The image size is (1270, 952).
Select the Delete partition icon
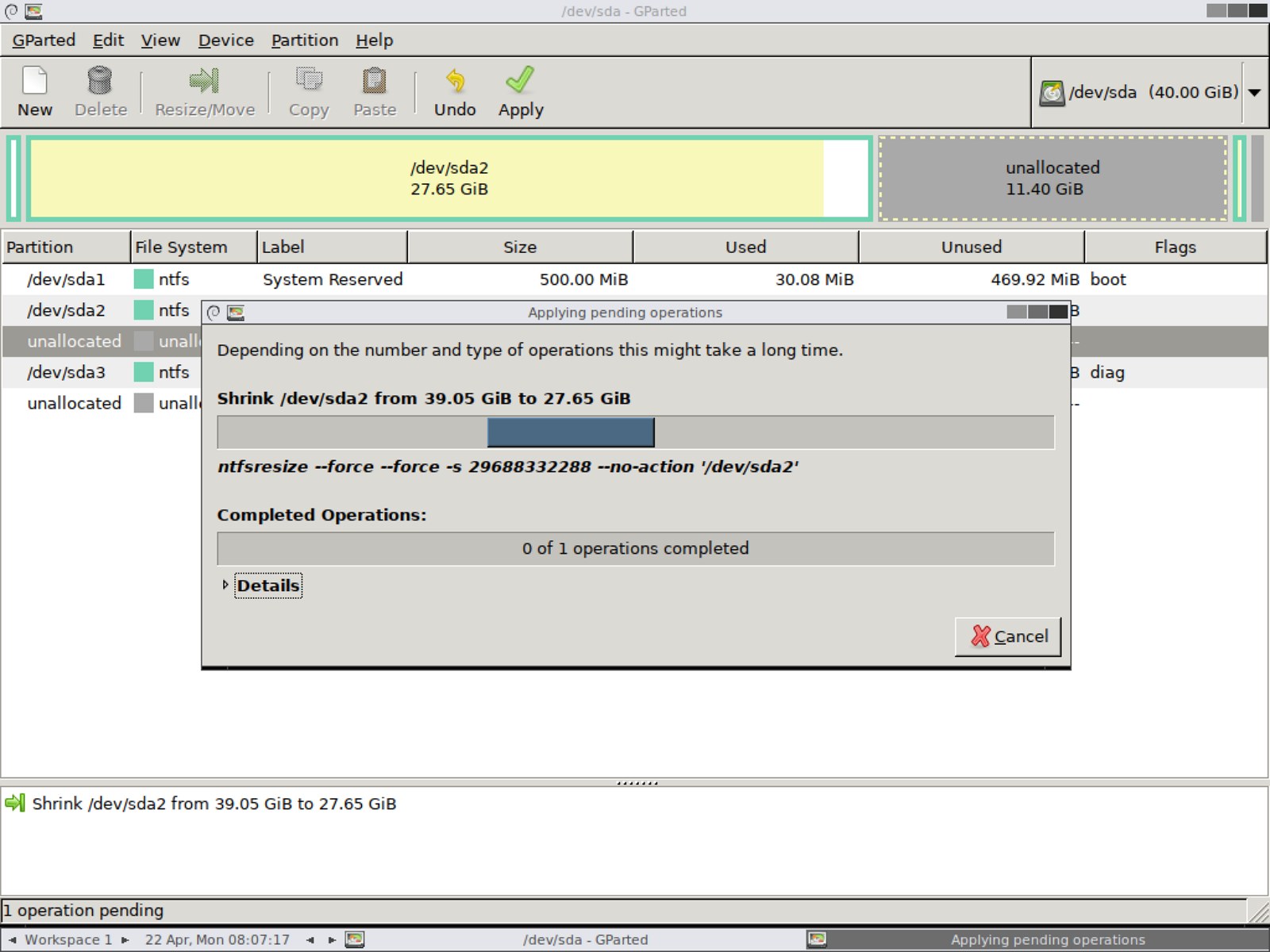pyautogui.click(x=100, y=89)
